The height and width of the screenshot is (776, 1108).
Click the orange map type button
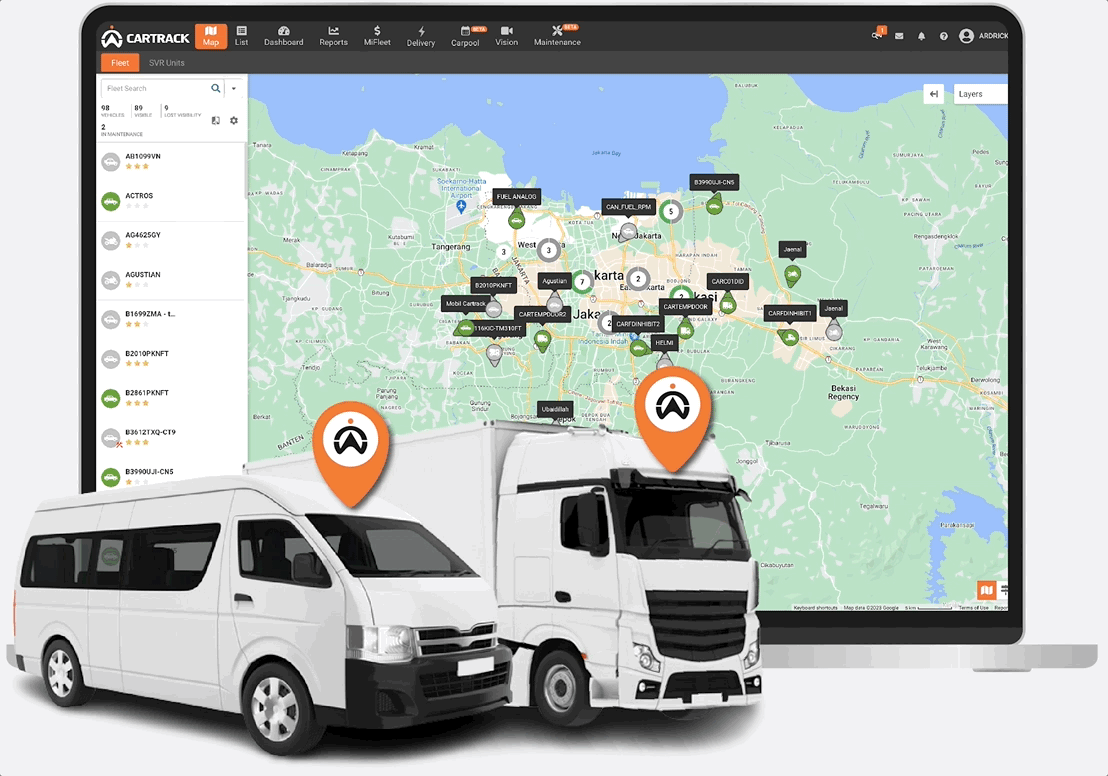[x=986, y=589]
